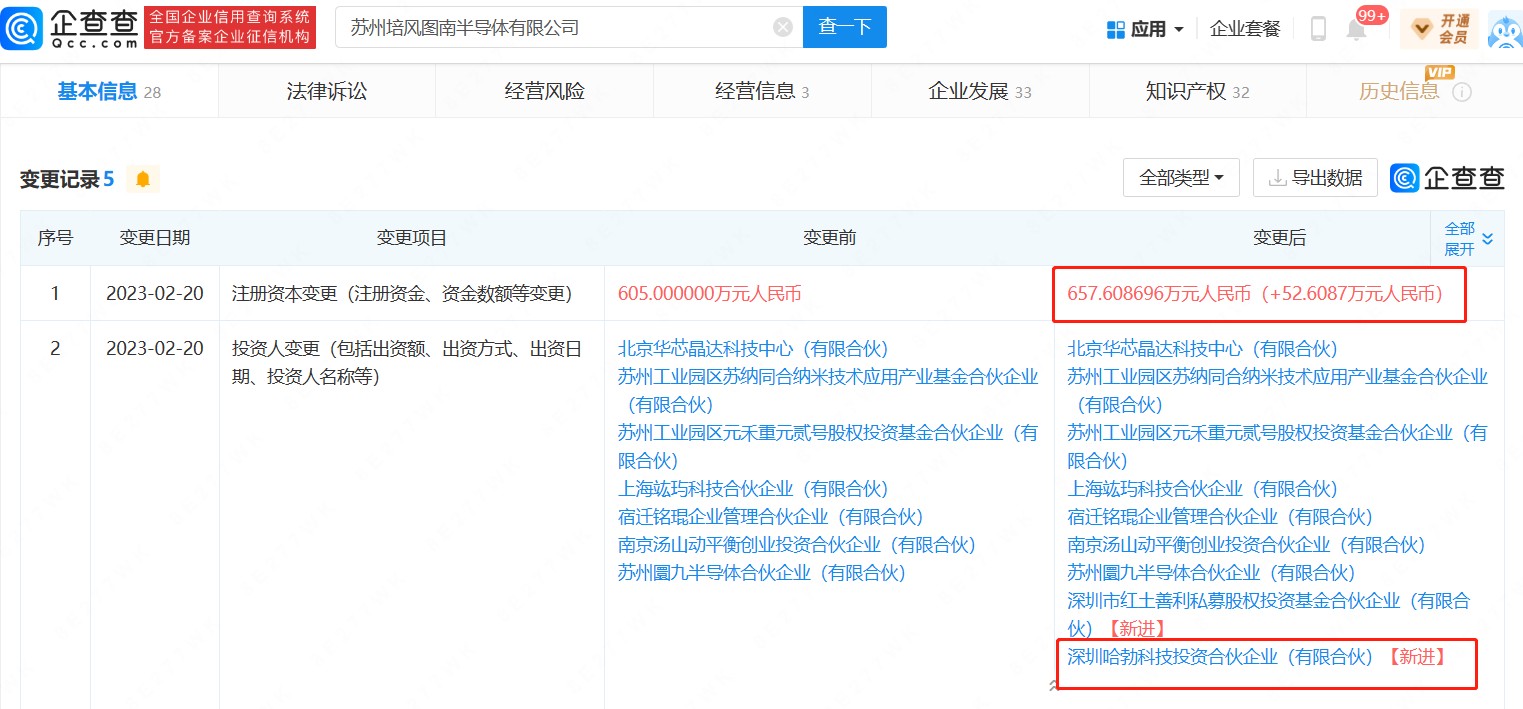Click the 企查查 logo at top left
This screenshot has width=1523, height=709.
[x=70, y=27]
